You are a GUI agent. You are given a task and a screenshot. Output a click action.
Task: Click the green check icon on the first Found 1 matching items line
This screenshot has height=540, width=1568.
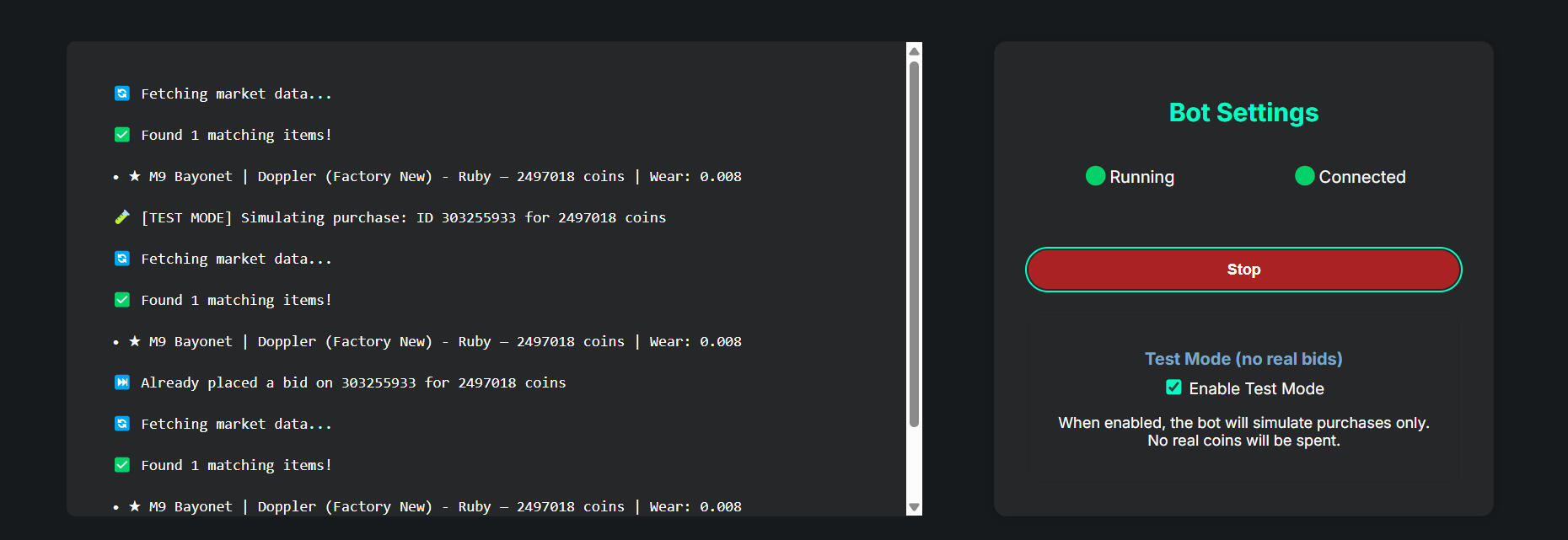pyautogui.click(x=122, y=135)
